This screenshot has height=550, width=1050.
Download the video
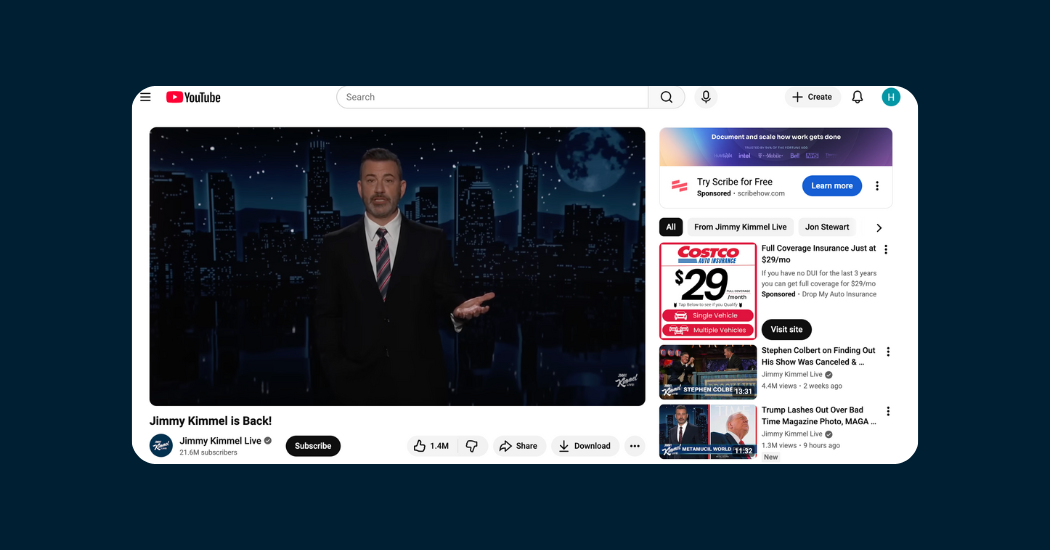coord(585,446)
